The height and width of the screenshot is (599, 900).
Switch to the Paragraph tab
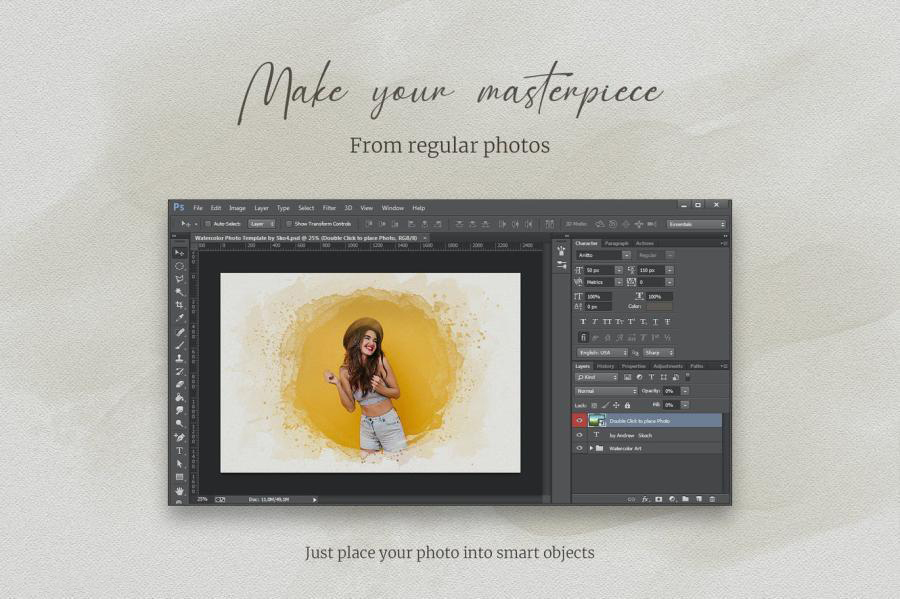[617, 243]
